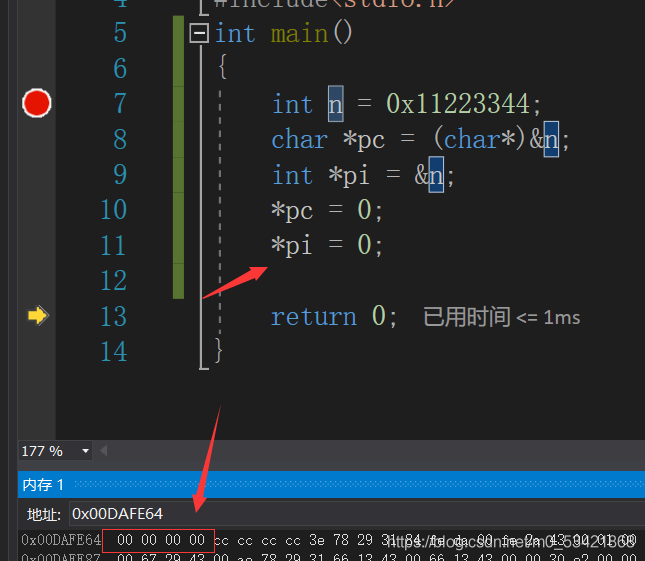Open the 177 % zoom dropdown
Viewport: 645px width, 561px height.
[86, 451]
